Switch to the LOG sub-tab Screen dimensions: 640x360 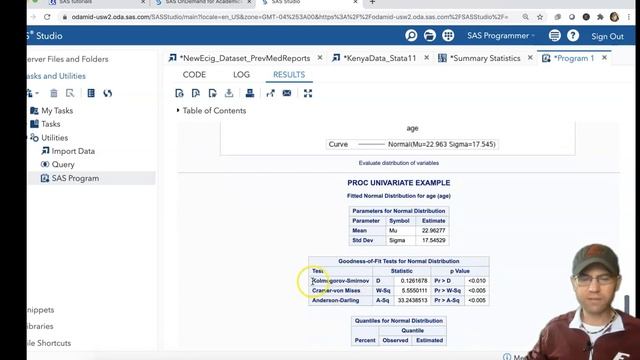point(241,75)
